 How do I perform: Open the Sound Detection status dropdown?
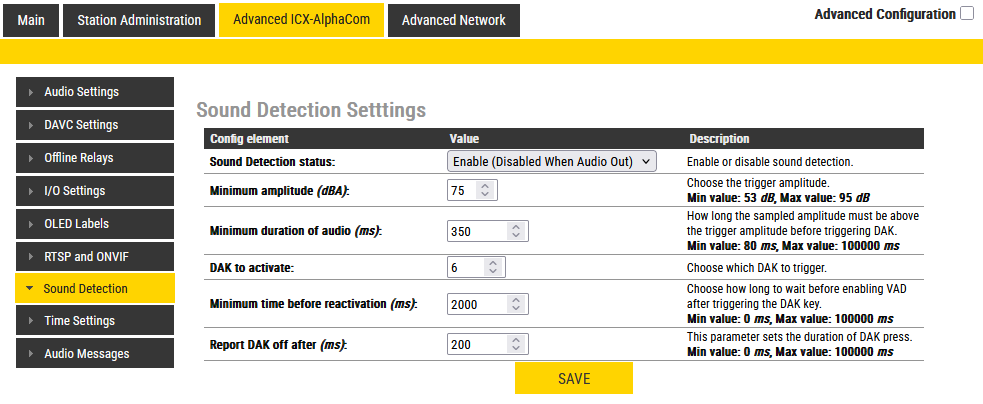pos(552,161)
